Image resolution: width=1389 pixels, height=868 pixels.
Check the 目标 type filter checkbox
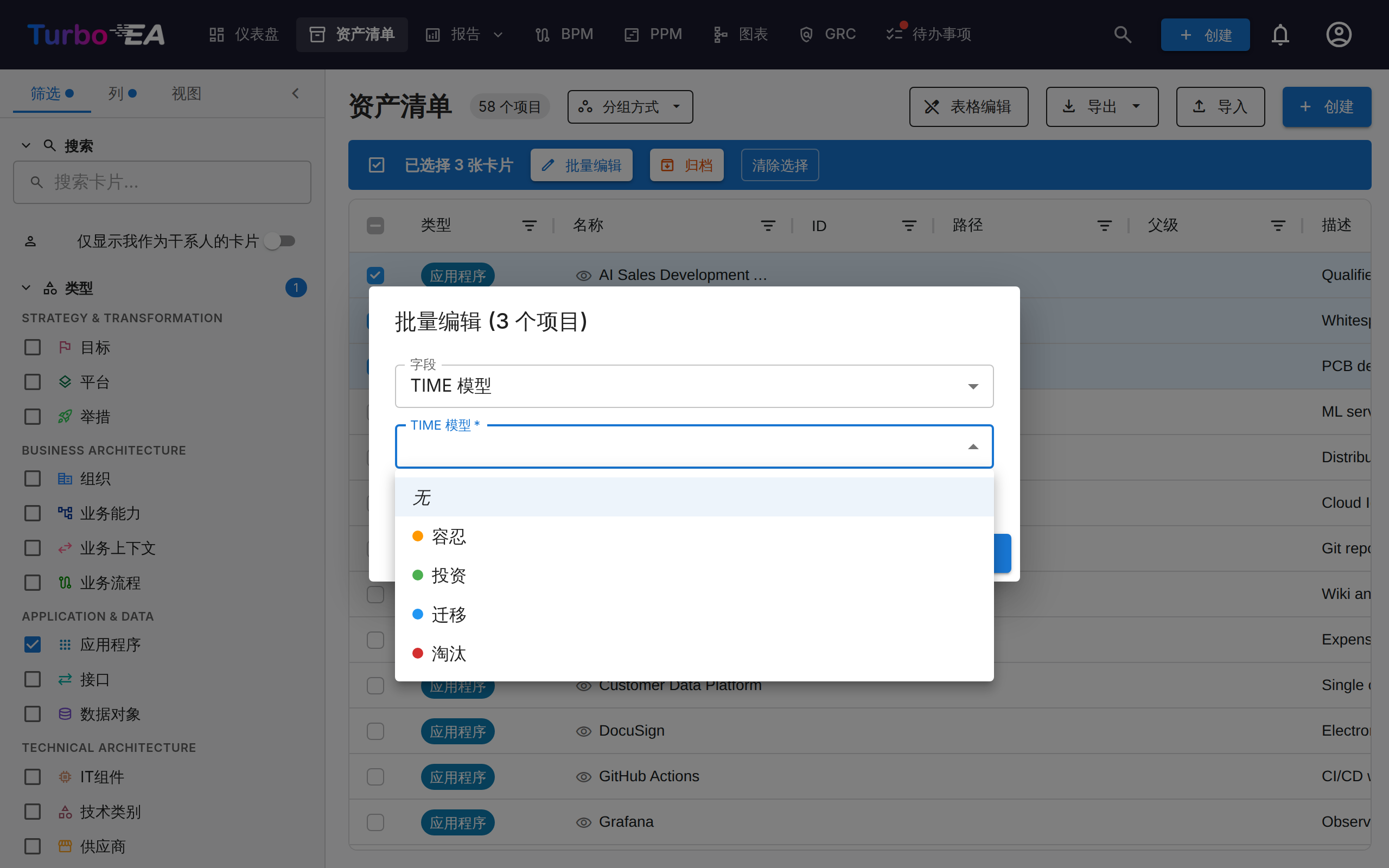(33, 347)
